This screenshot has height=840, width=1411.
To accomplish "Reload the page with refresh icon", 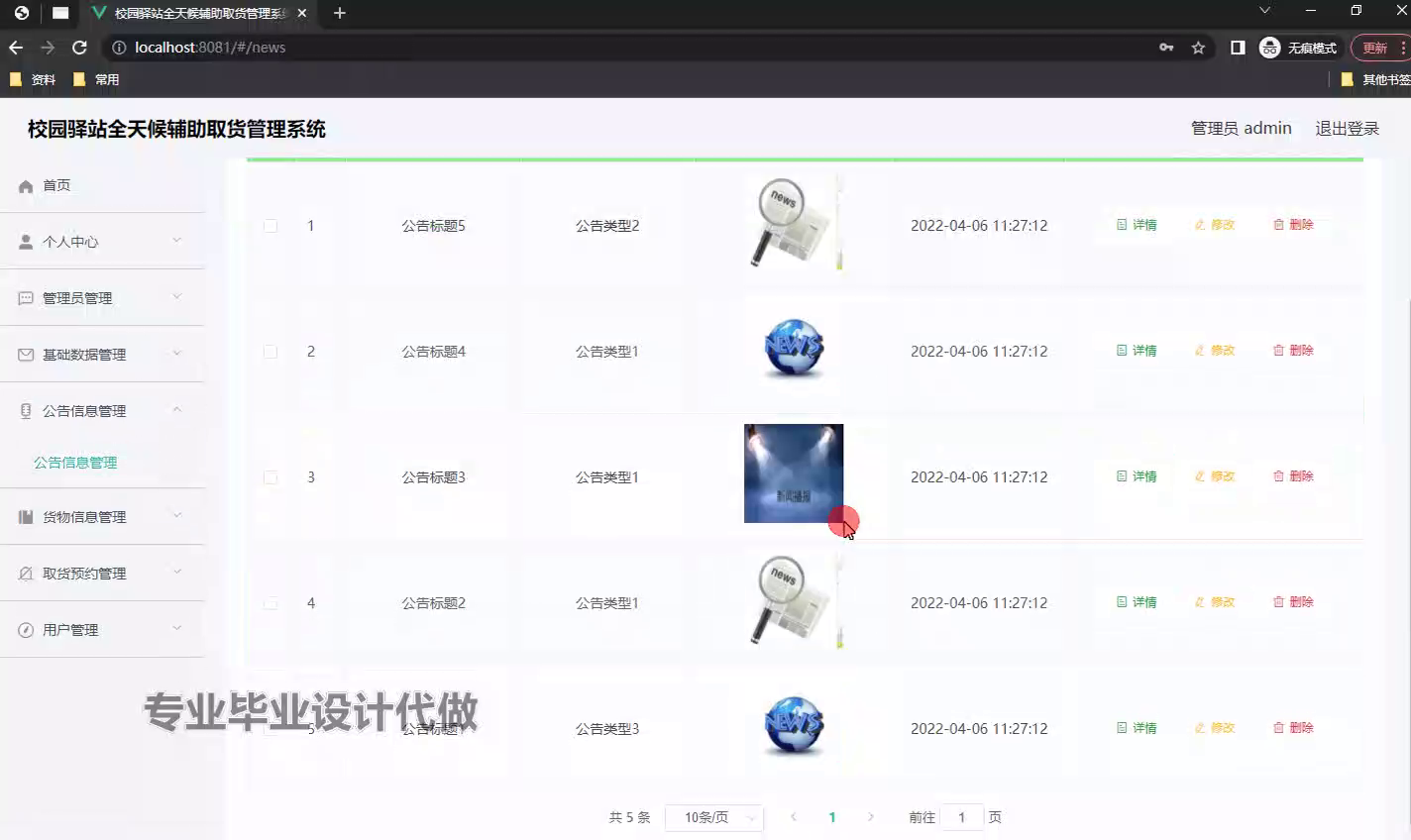I will pos(80,47).
